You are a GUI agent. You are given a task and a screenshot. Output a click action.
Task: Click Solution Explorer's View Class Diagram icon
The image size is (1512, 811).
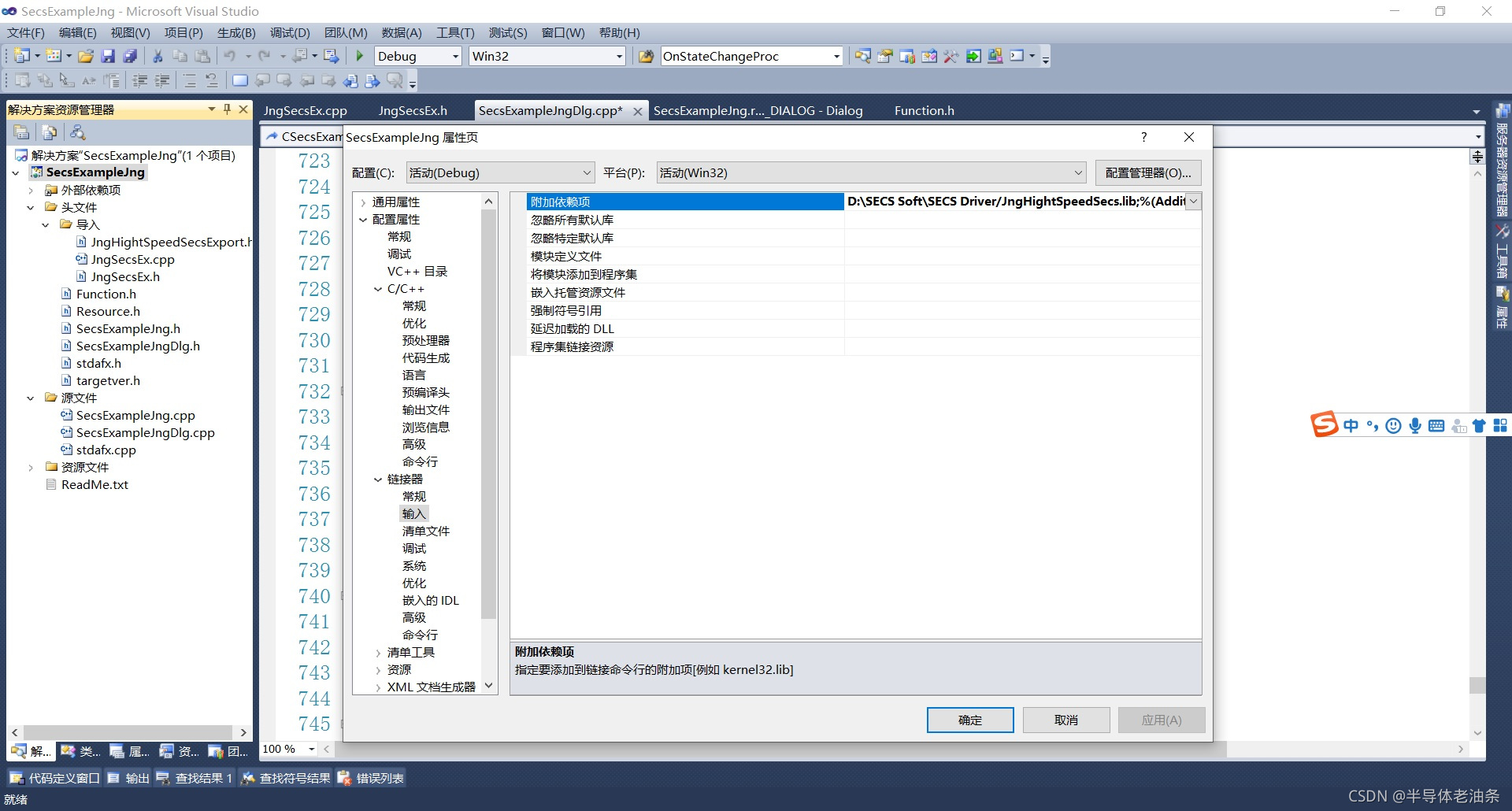click(77, 132)
